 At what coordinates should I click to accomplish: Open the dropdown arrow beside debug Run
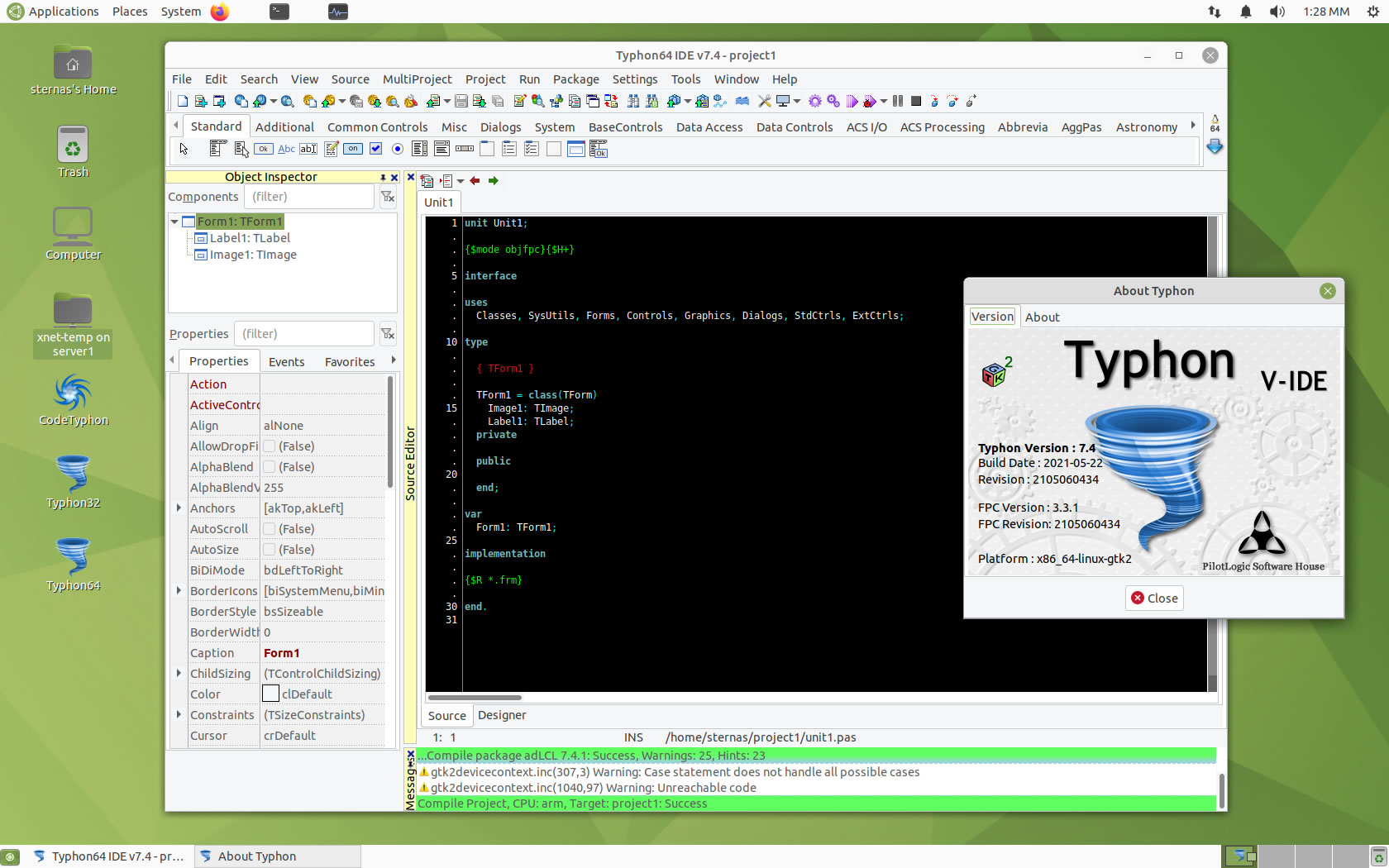(x=883, y=102)
